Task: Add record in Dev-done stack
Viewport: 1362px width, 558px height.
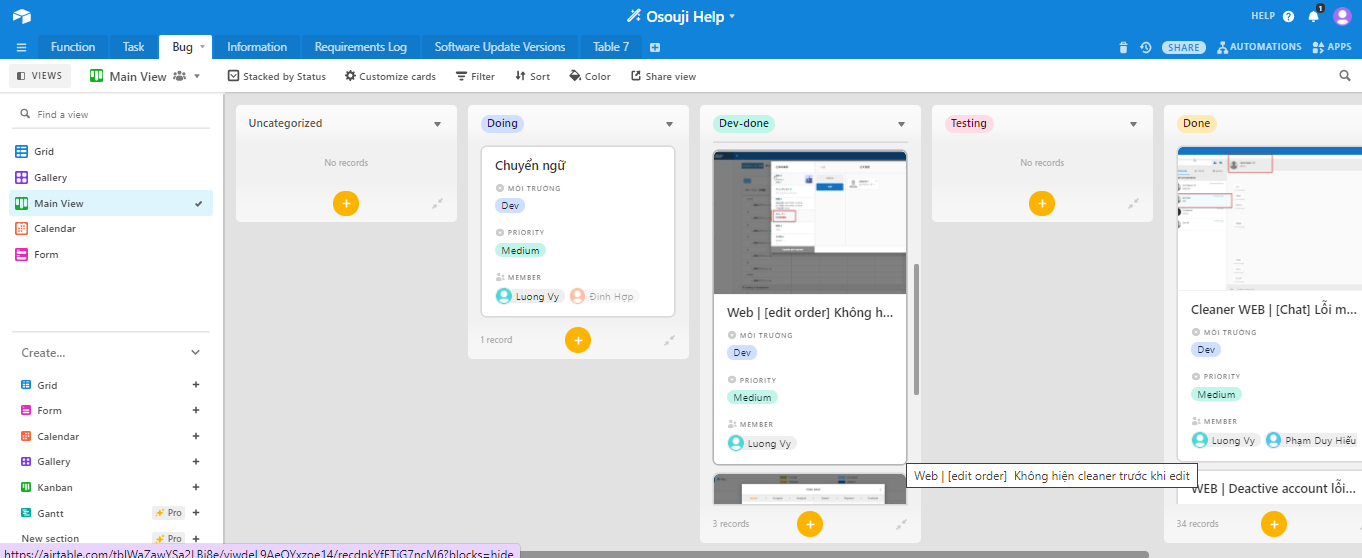Action: point(809,523)
